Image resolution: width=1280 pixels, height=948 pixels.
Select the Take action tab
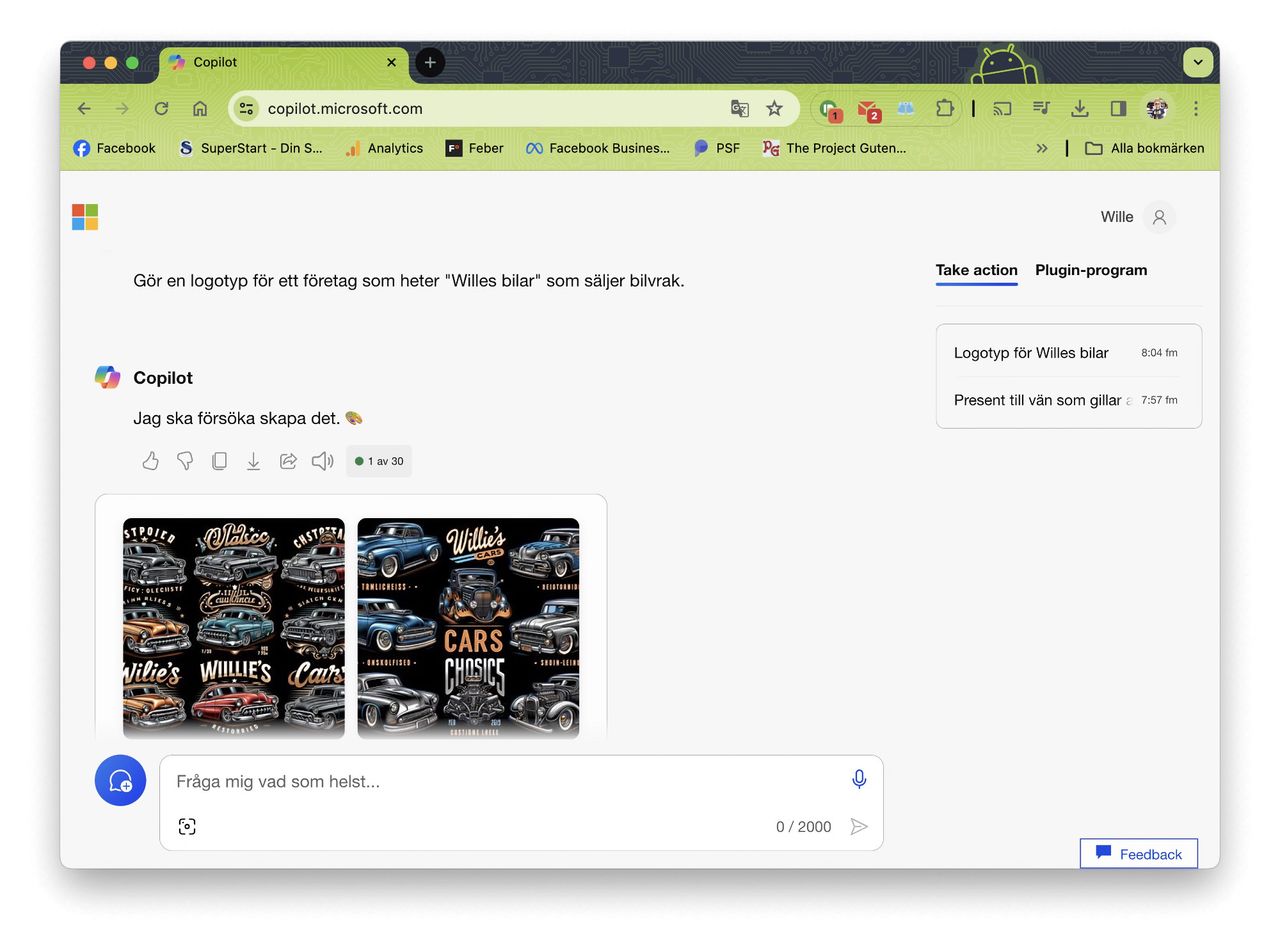(976, 270)
